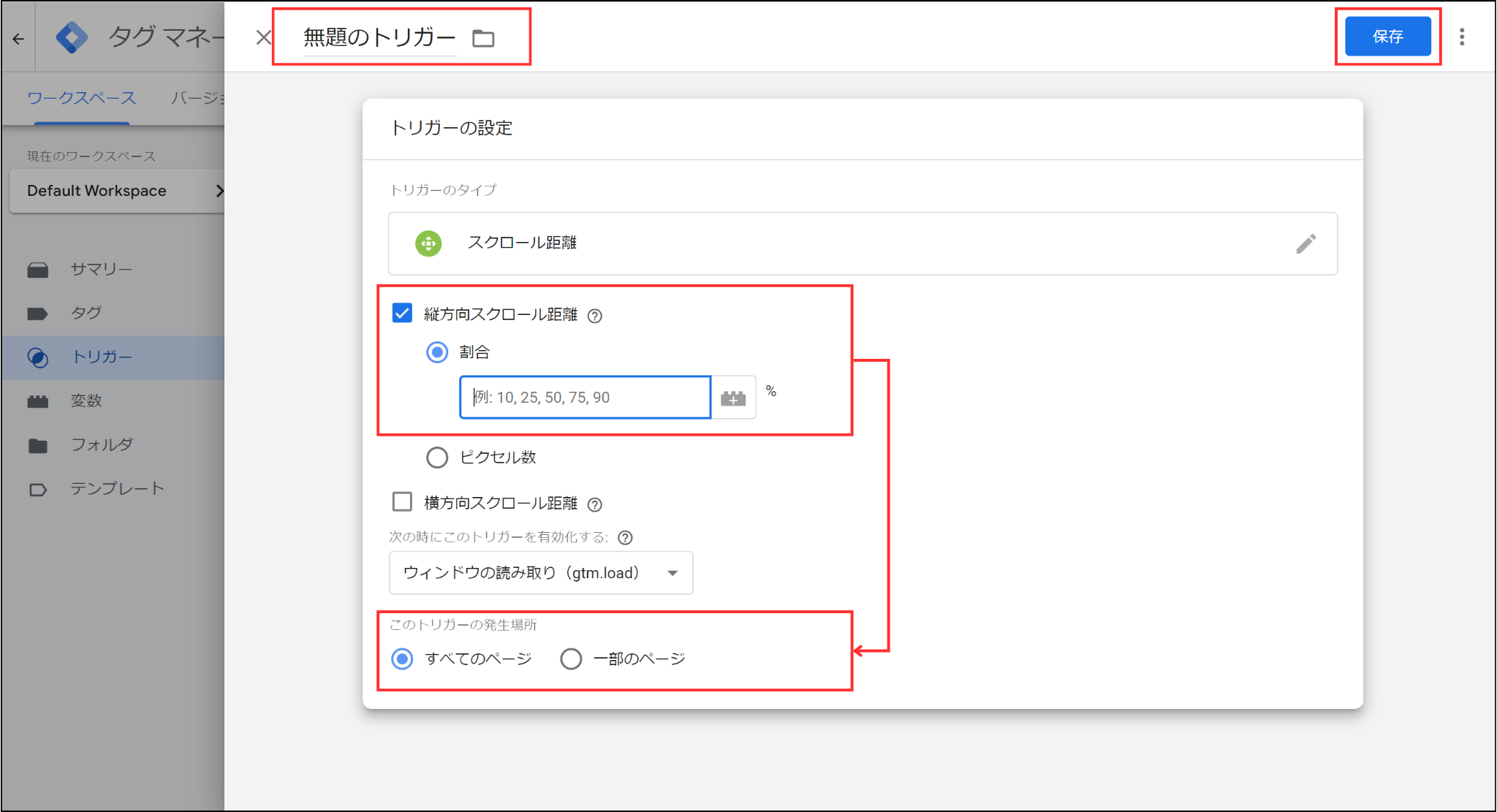1497x812 pixels.
Task: Click the 保存 save button
Action: click(x=1388, y=37)
